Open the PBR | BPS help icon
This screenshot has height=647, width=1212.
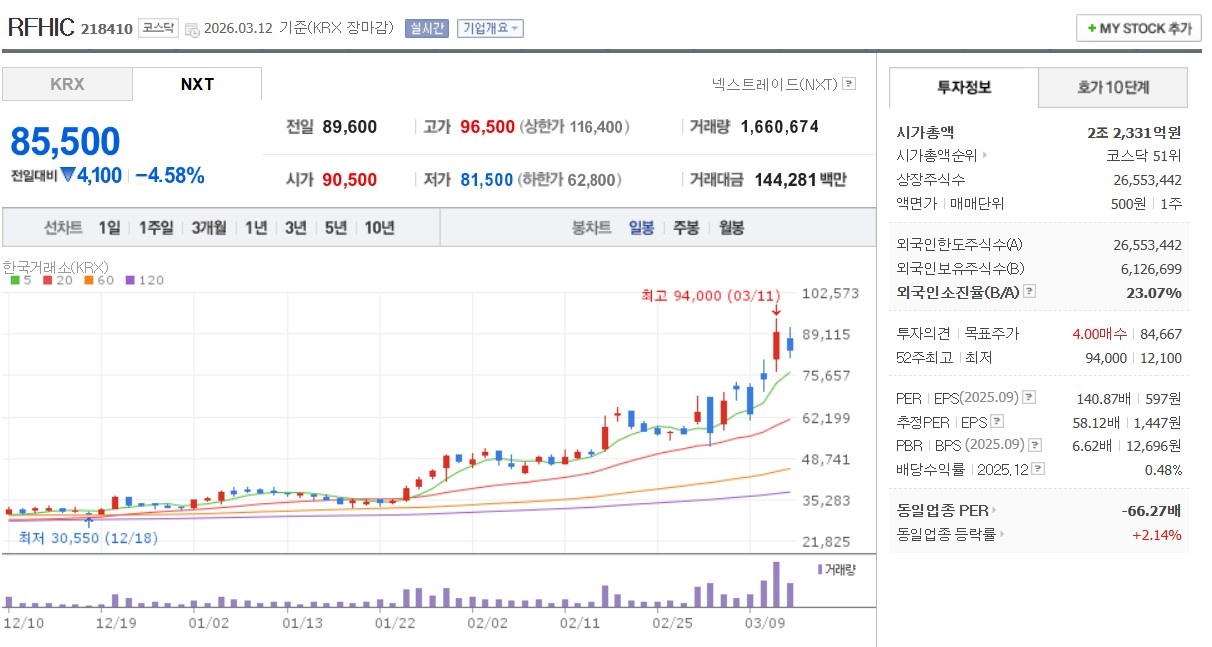(x=1034, y=446)
